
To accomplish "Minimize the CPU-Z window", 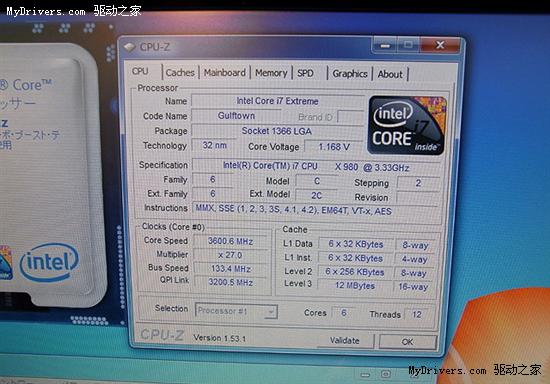I will tap(385, 46).
